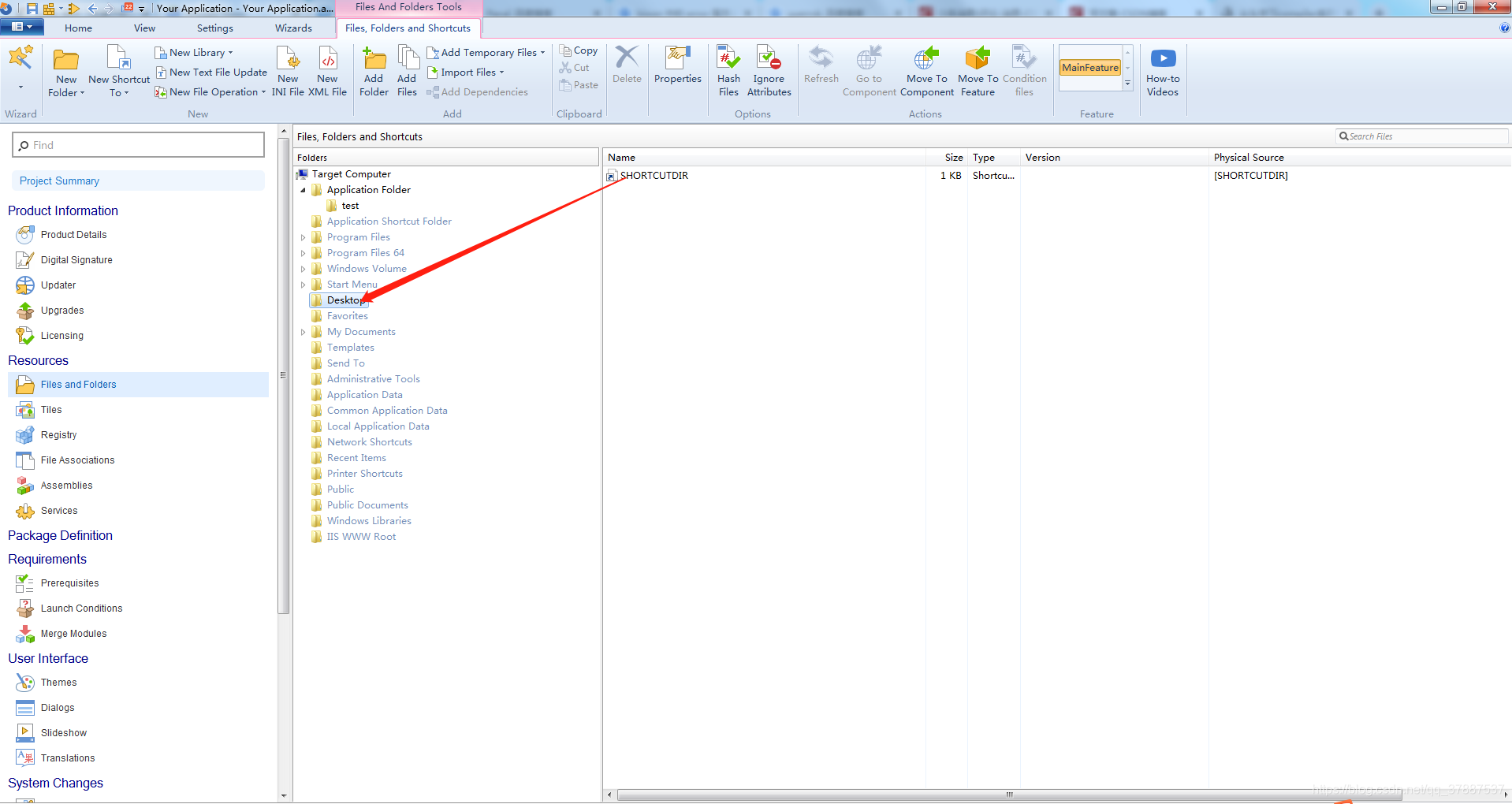Create a New XML File
Viewport: 1512px width, 804px height.
click(327, 73)
